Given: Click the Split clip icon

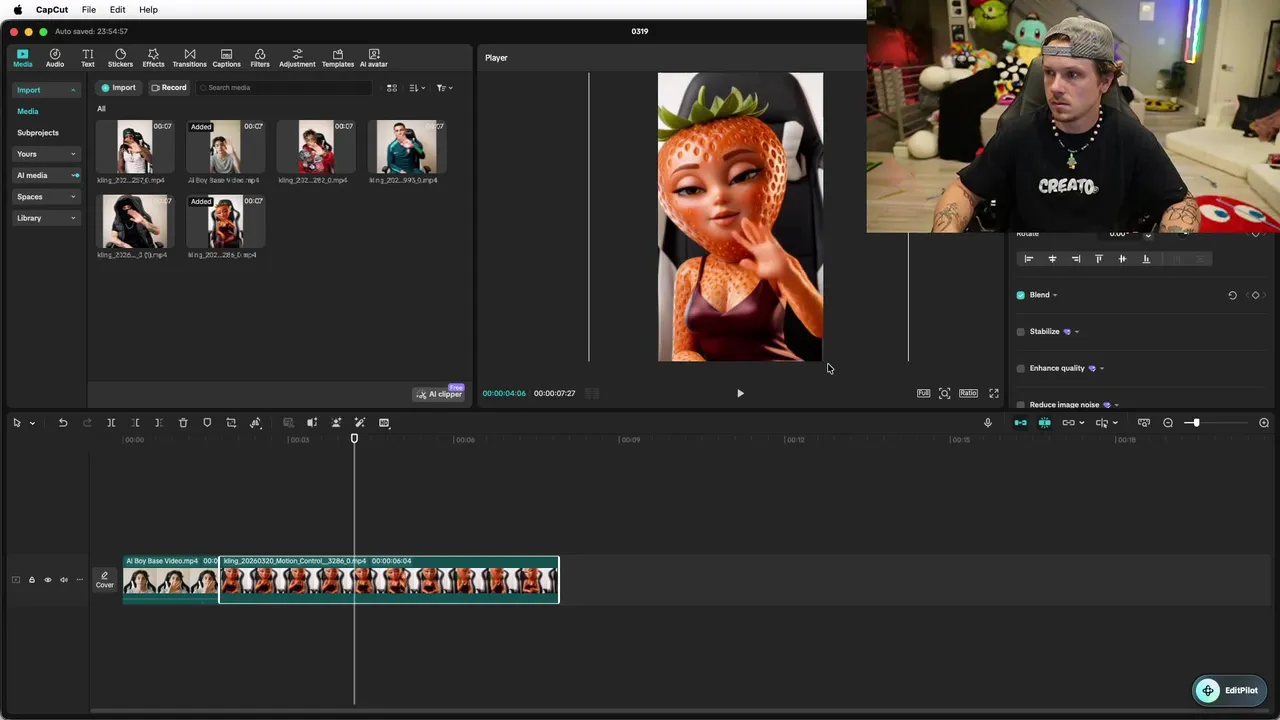Looking at the screenshot, I should tap(111, 423).
